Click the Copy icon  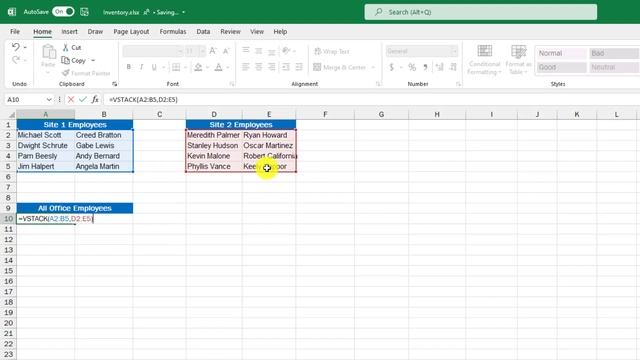pyautogui.click(x=65, y=60)
